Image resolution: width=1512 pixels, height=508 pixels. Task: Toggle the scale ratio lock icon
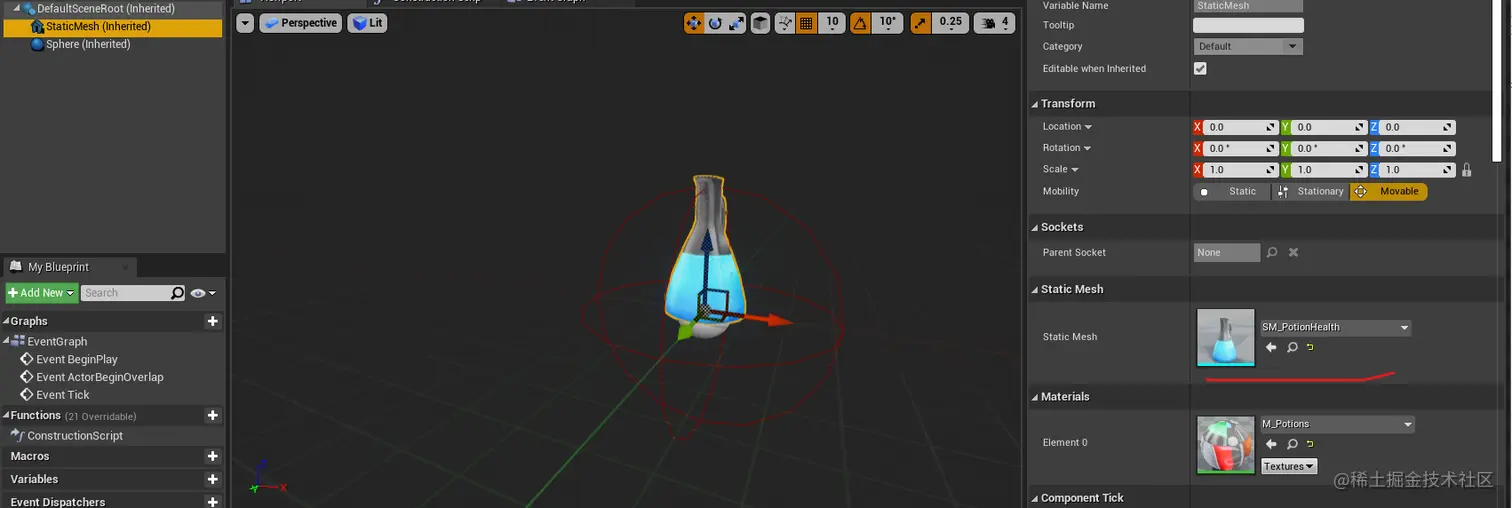coord(1467,170)
